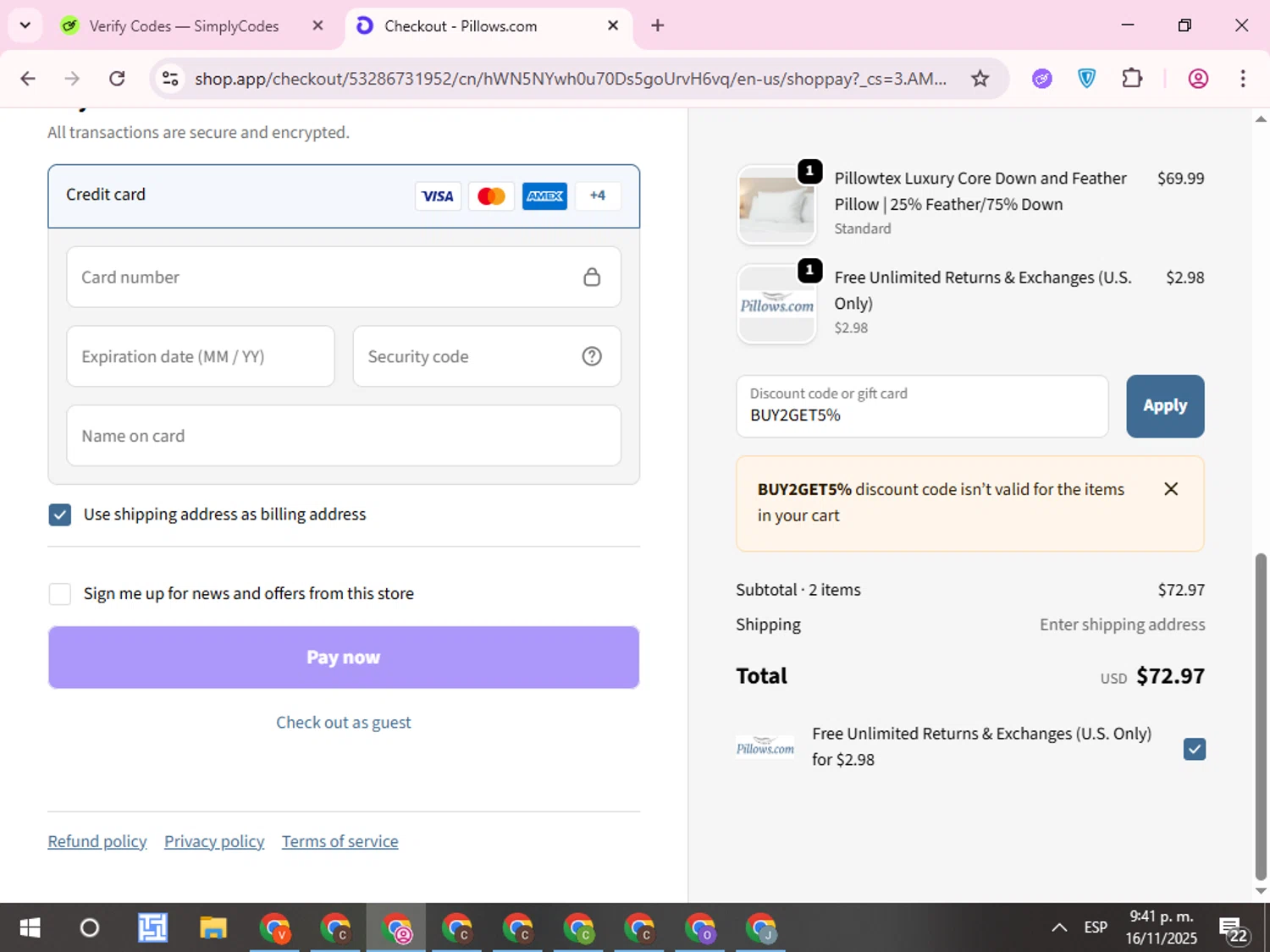Click the Pillowtex pillow product thumbnail
This screenshot has height=952, width=1270.
pos(776,205)
